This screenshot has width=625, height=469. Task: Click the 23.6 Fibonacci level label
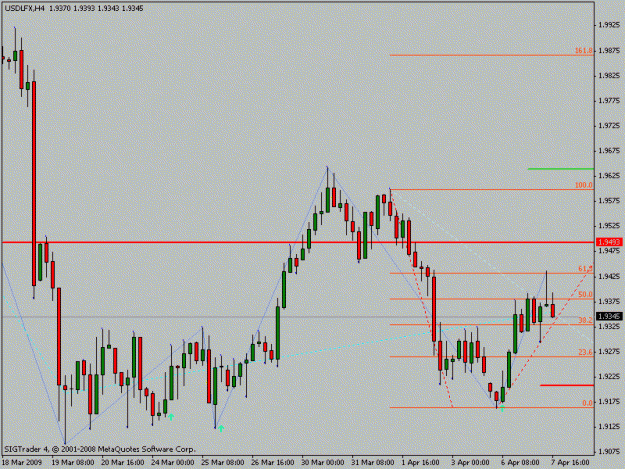point(586,352)
